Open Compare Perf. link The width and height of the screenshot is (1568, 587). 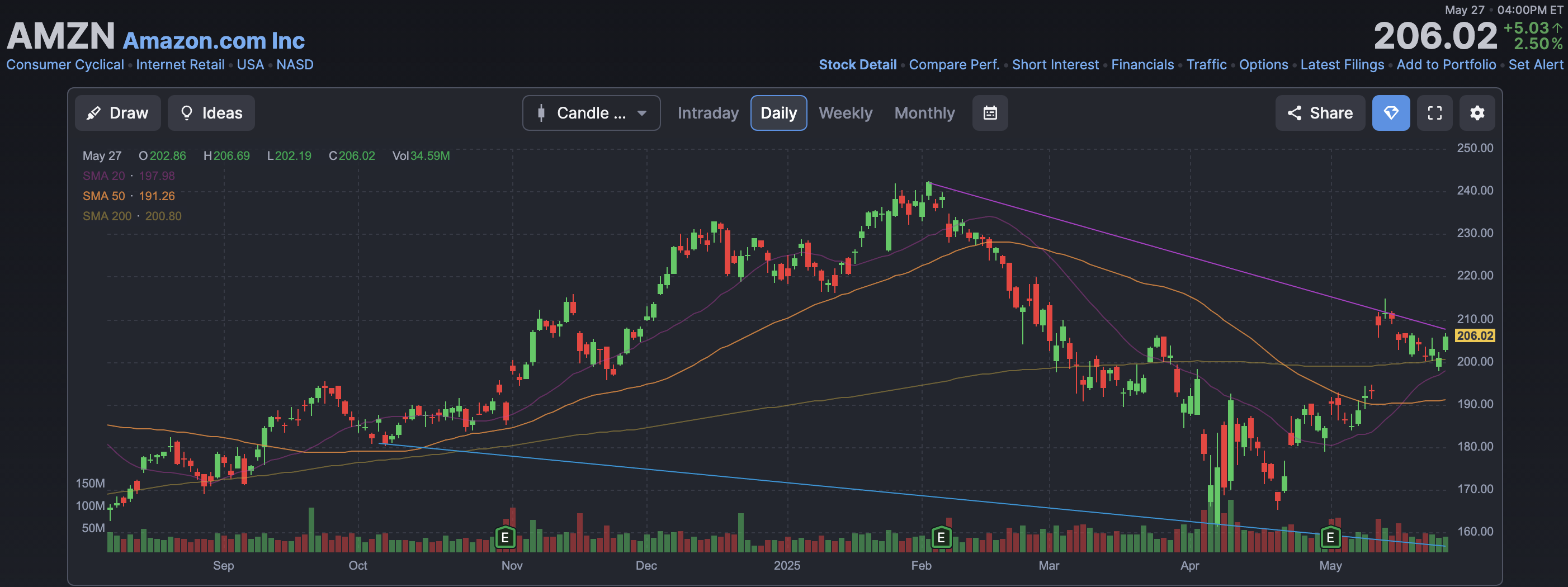[x=954, y=64]
